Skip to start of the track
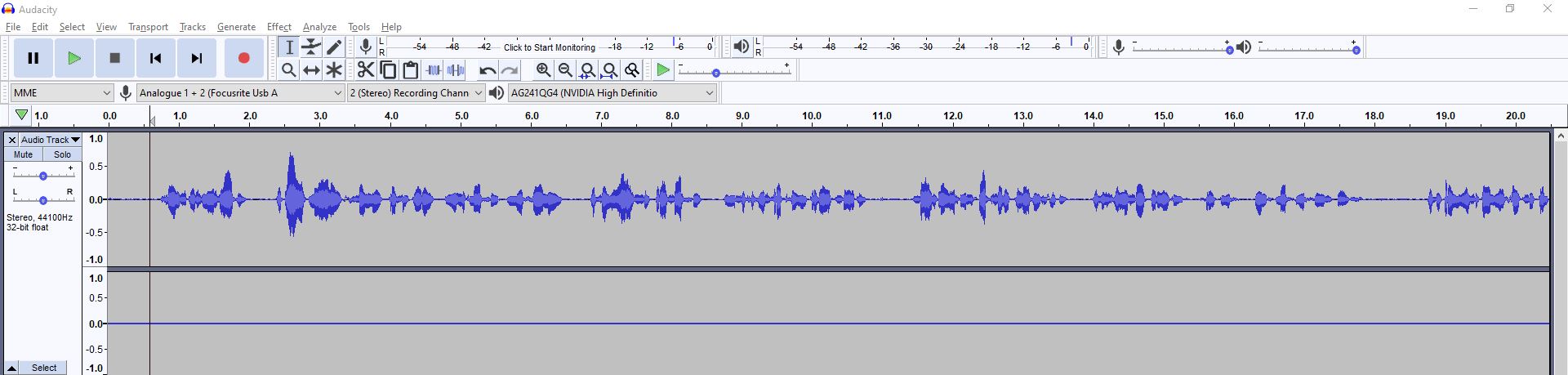 tap(155, 58)
